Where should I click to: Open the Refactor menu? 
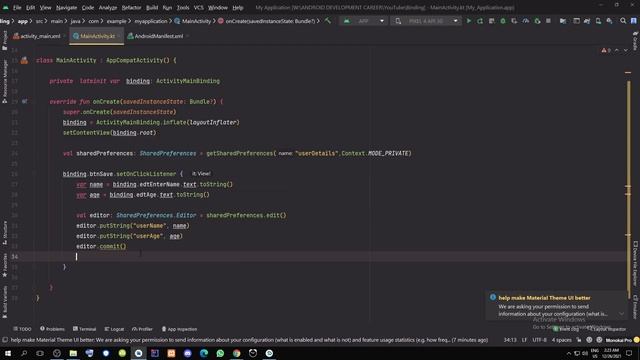[131, 7]
